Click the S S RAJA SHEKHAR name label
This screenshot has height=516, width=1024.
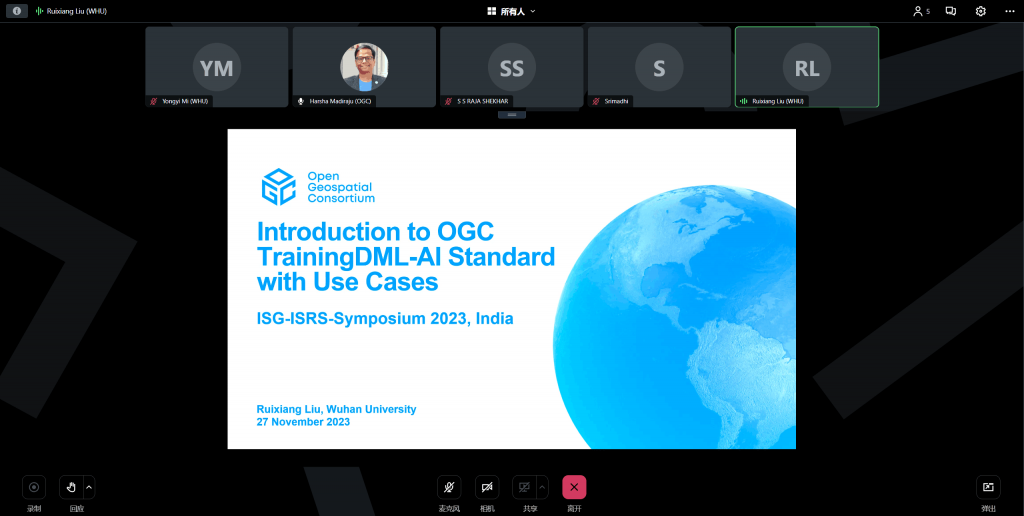(x=482, y=101)
